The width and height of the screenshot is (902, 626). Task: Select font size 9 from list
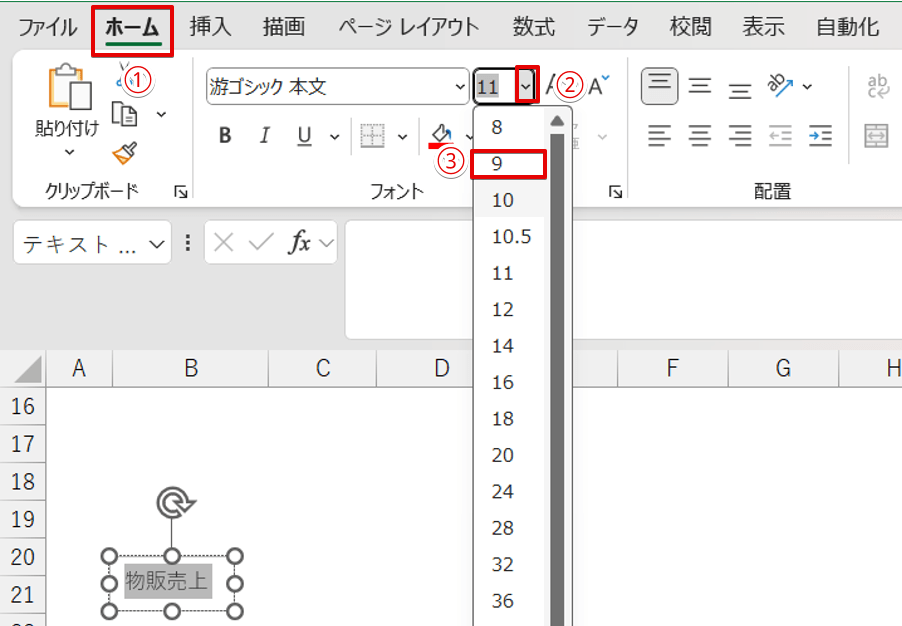(510, 164)
